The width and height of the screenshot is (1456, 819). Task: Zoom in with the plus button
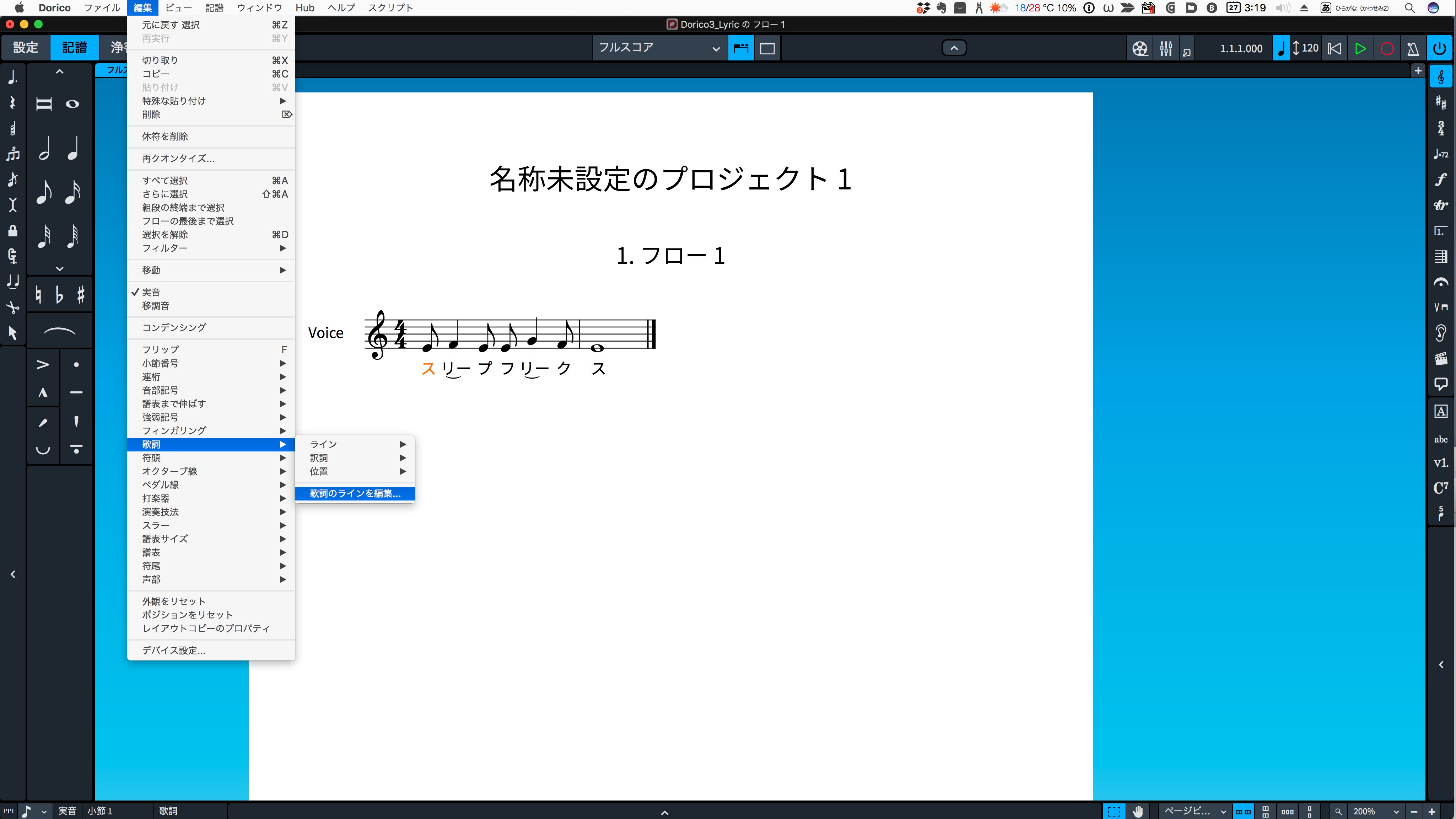coord(1431,811)
